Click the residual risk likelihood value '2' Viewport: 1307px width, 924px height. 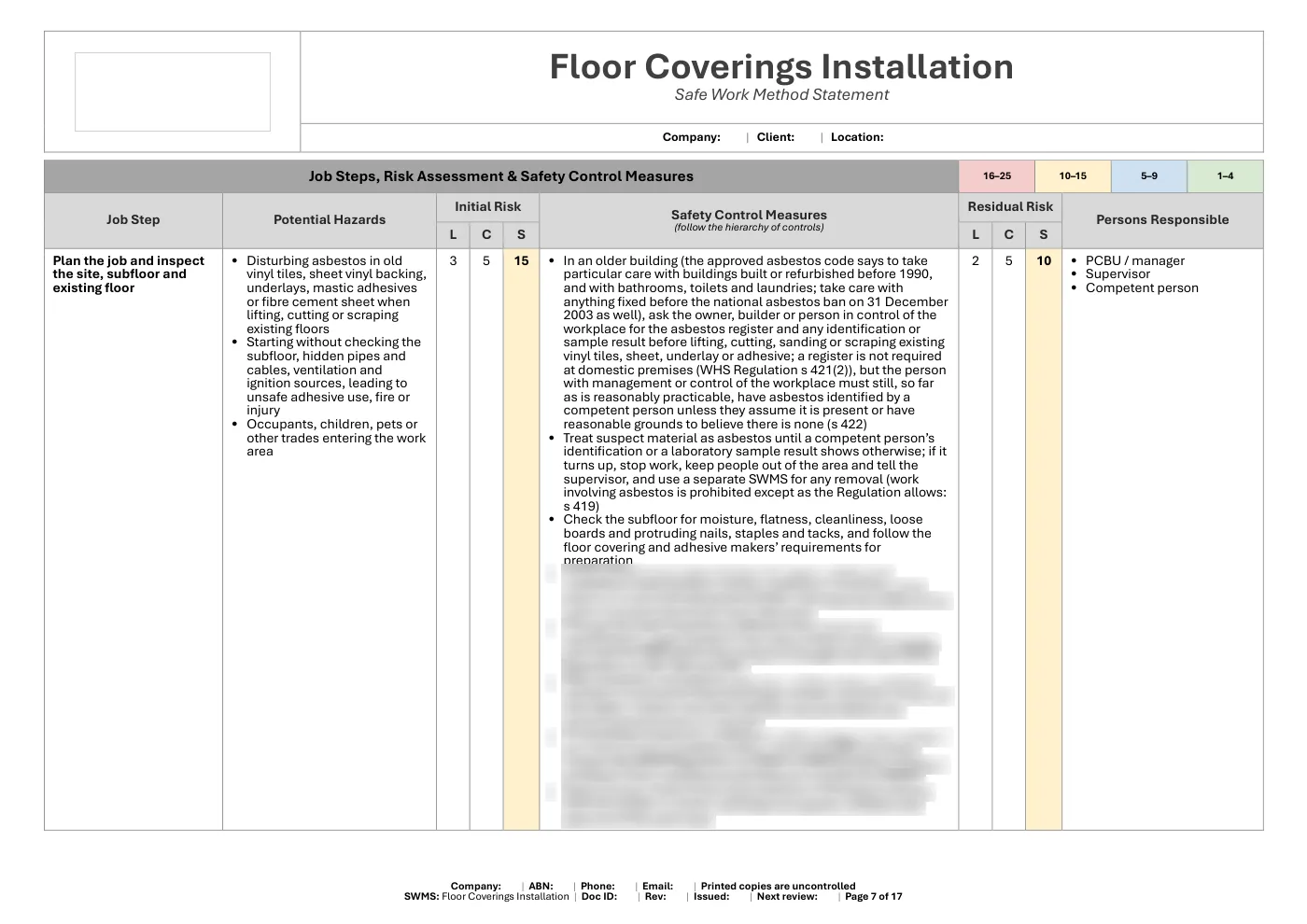point(976,261)
